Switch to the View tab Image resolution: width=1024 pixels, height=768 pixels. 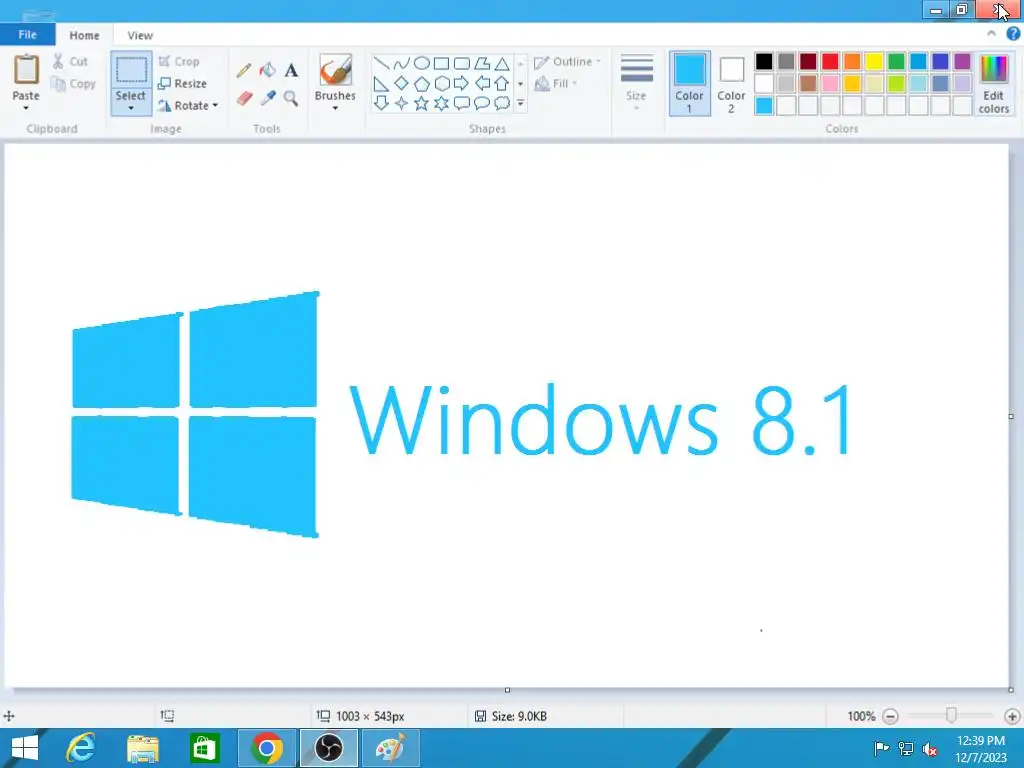(x=140, y=35)
